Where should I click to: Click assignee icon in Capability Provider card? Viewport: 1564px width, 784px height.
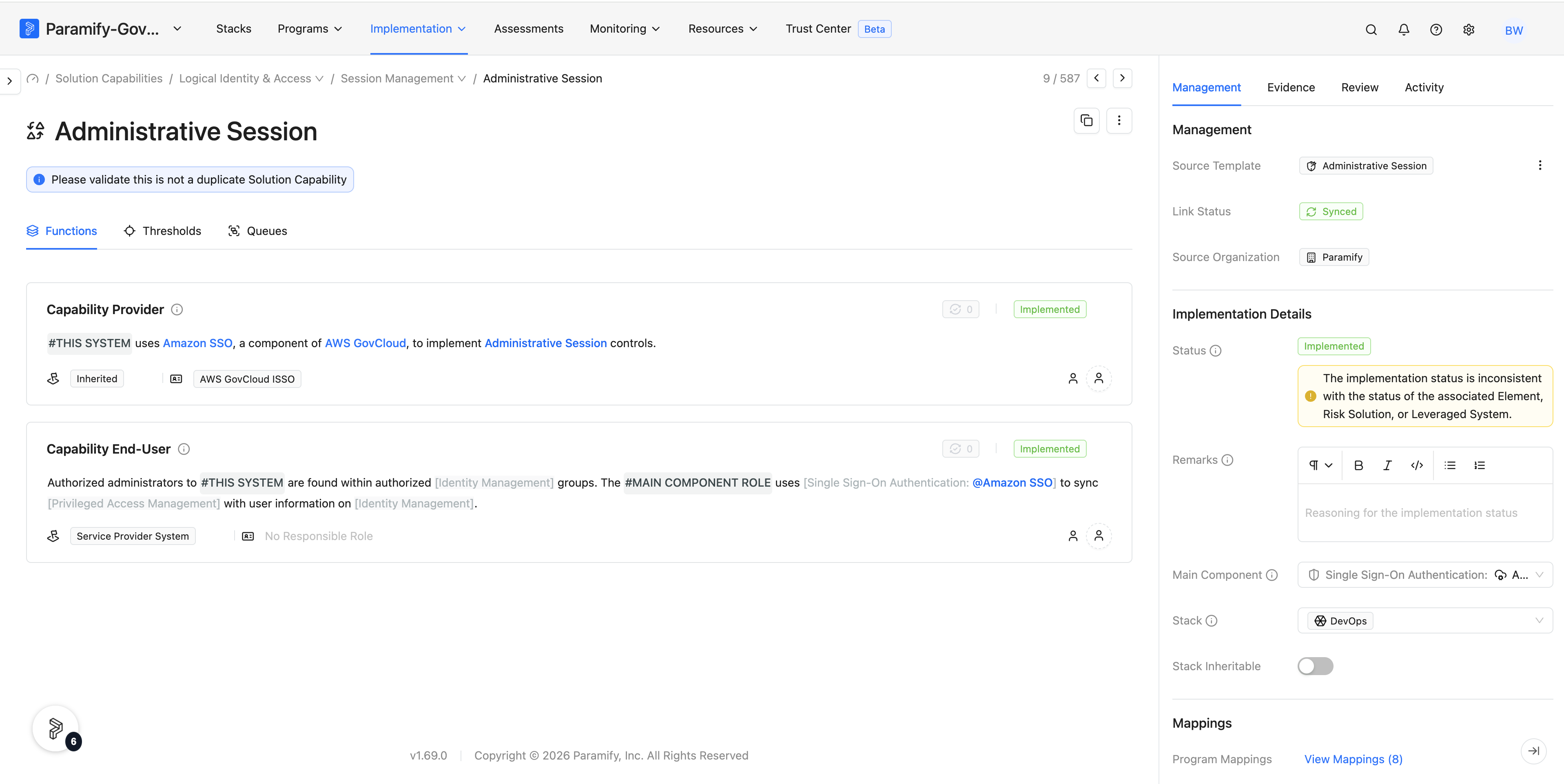tap(1073, 379)
